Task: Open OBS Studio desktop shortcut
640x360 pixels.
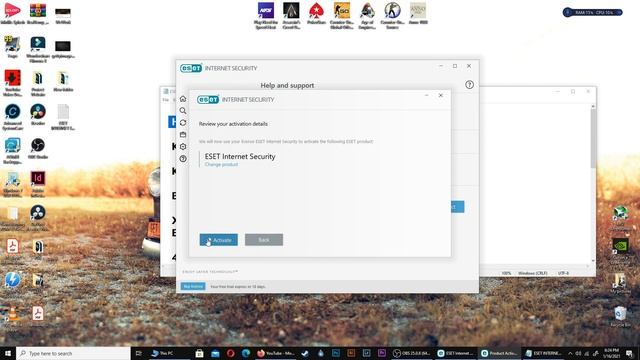Action: pyautogui.click(x=38, y=149)
